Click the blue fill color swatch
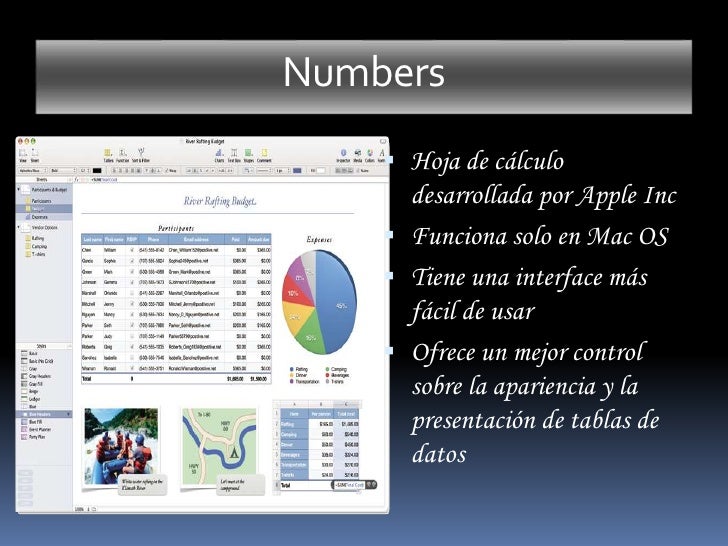The image size is (728, 546). pos(297,170)
